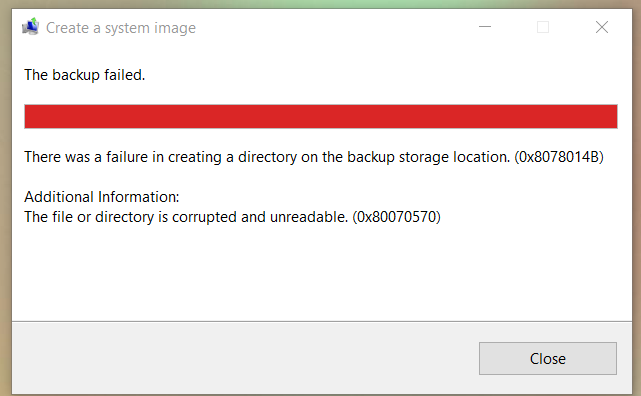
Task: Click the "Create a system image" title text
Action: (x=121, y=28)
